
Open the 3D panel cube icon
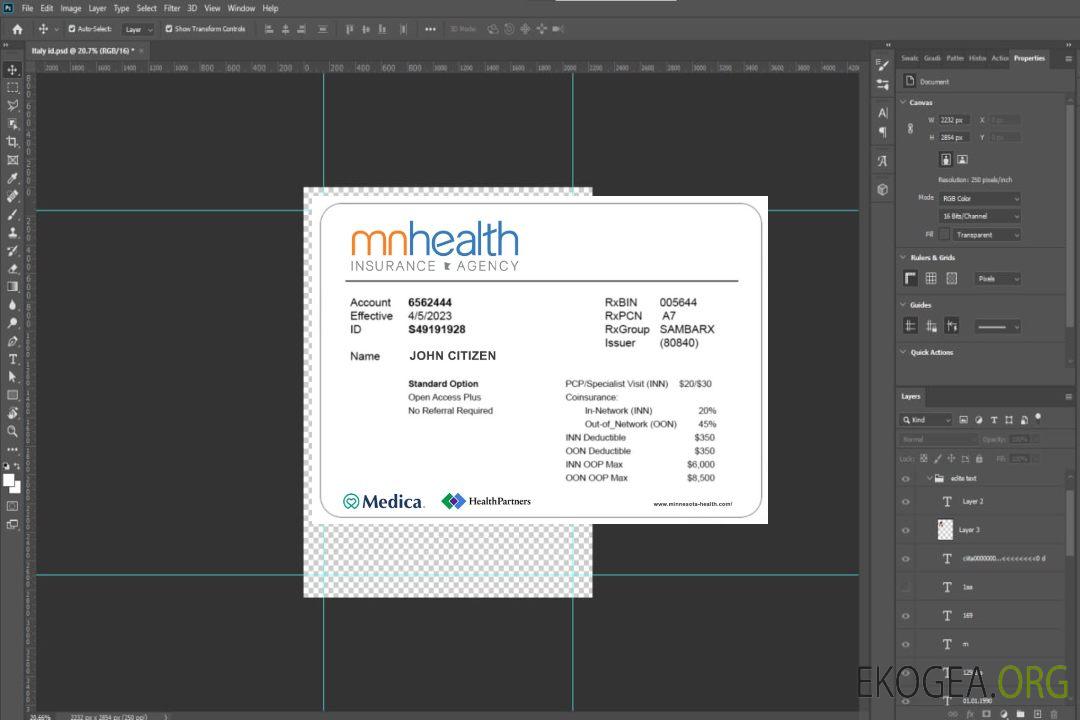tap(883, 189)
